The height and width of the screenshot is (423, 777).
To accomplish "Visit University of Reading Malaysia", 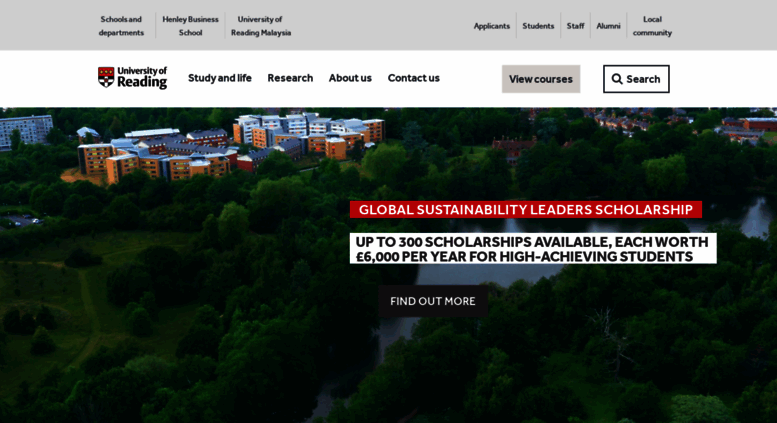I will coord(261,26).
